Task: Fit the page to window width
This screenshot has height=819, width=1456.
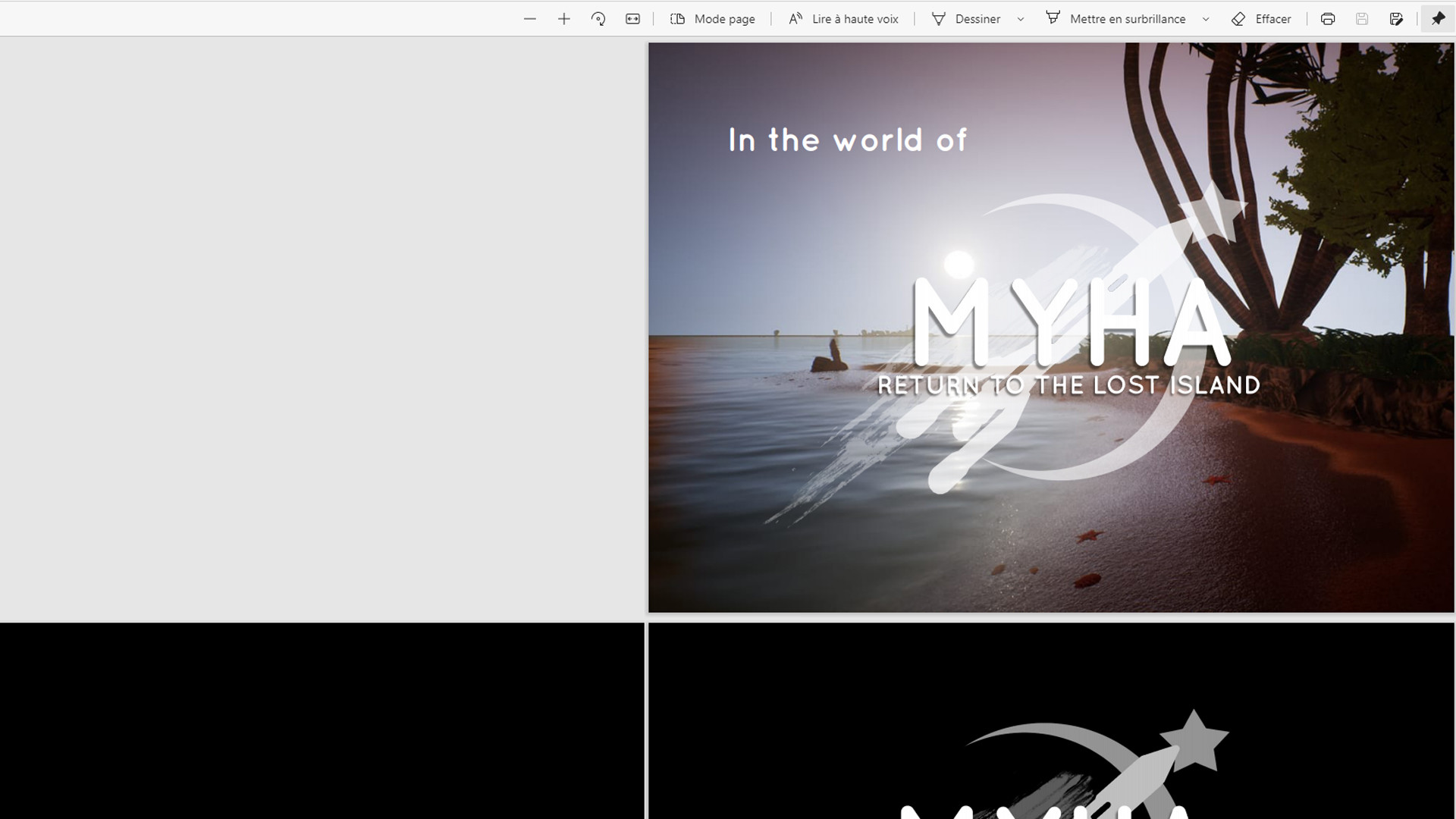Action: tap(633, 18)
